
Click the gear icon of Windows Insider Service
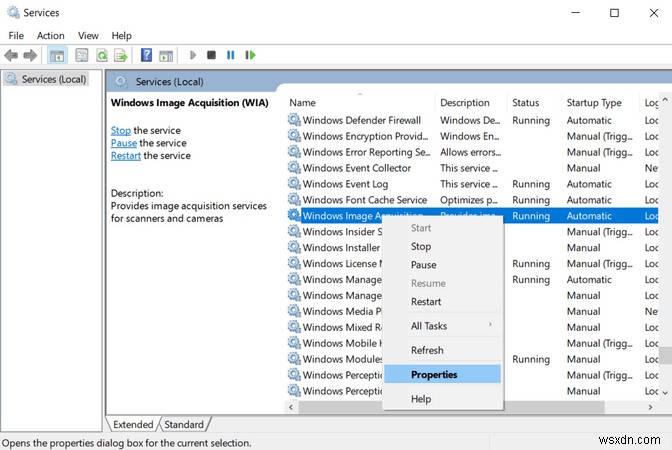[x=294, y=231]
